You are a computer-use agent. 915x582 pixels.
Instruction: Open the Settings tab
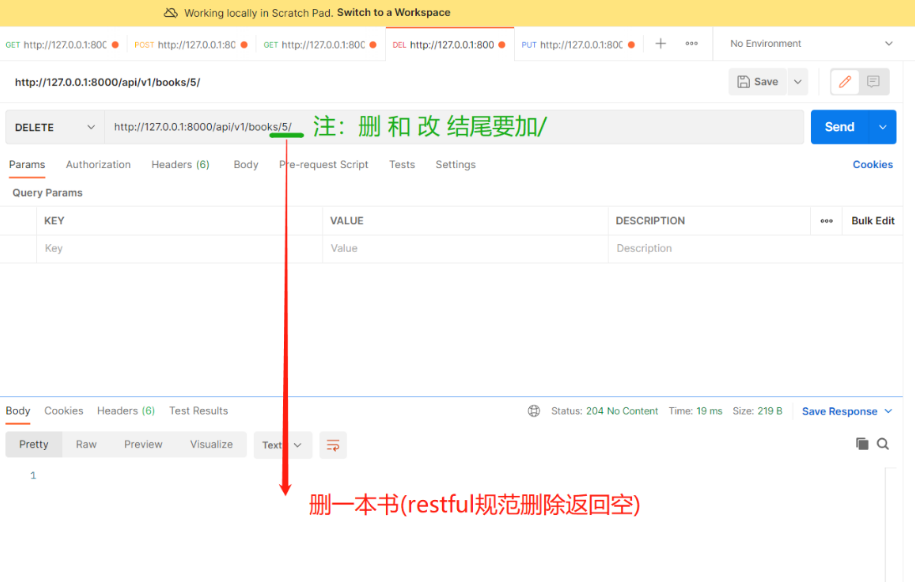coord(456,165)
